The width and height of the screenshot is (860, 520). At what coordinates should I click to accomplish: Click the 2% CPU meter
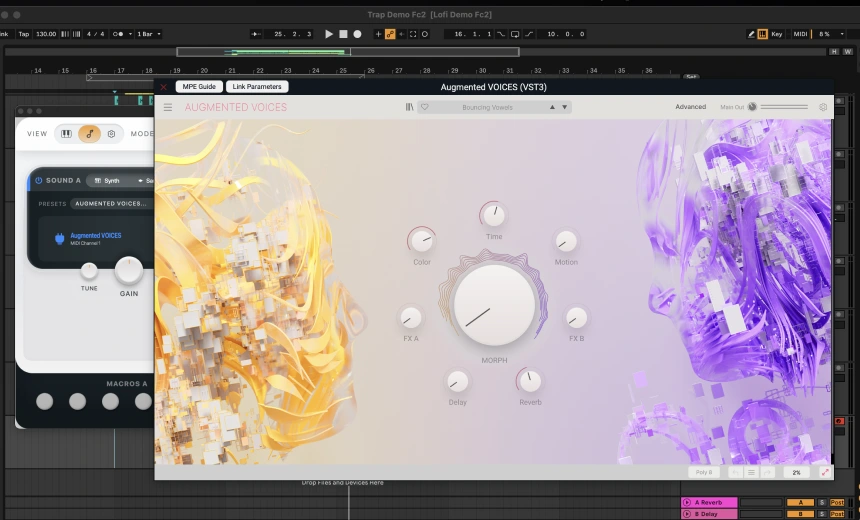pos(796,472)
